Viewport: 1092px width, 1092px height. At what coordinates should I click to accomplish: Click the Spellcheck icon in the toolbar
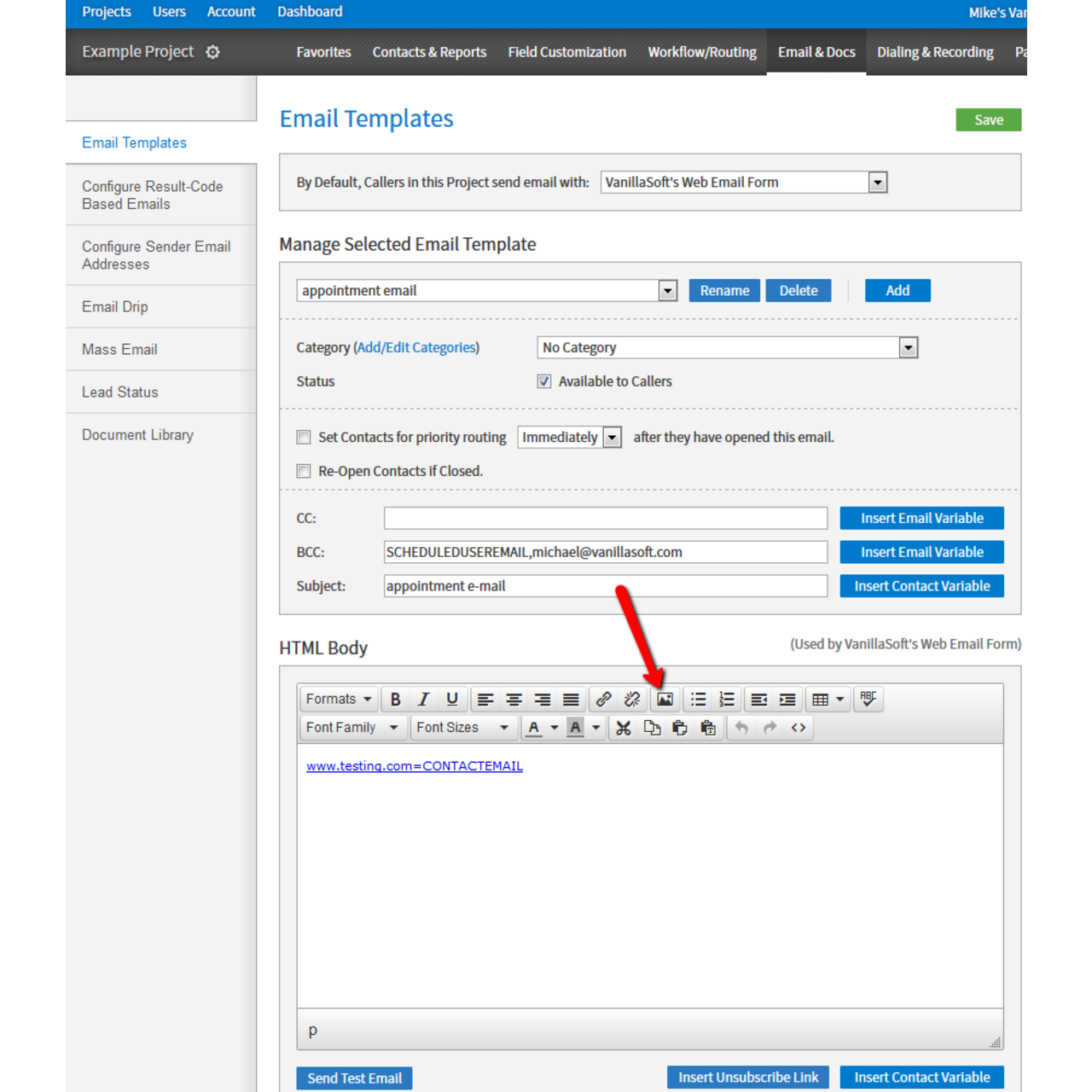click(x=868, y=699)
